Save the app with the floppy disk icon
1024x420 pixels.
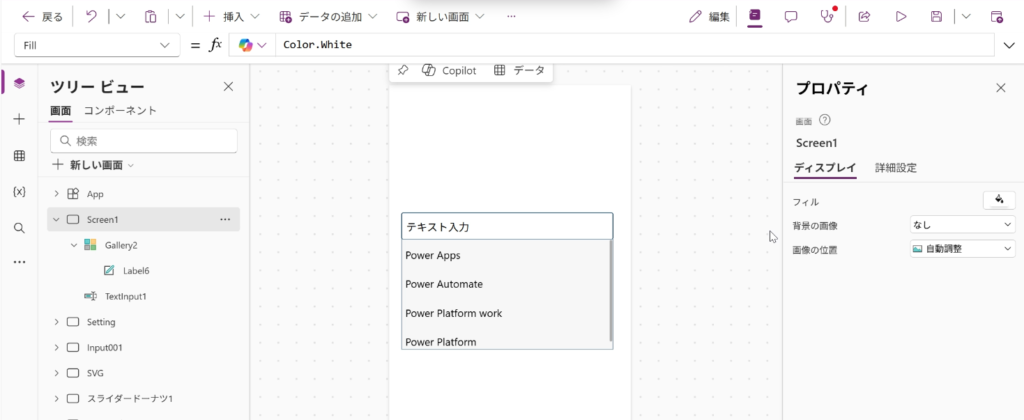coord(936,16)
